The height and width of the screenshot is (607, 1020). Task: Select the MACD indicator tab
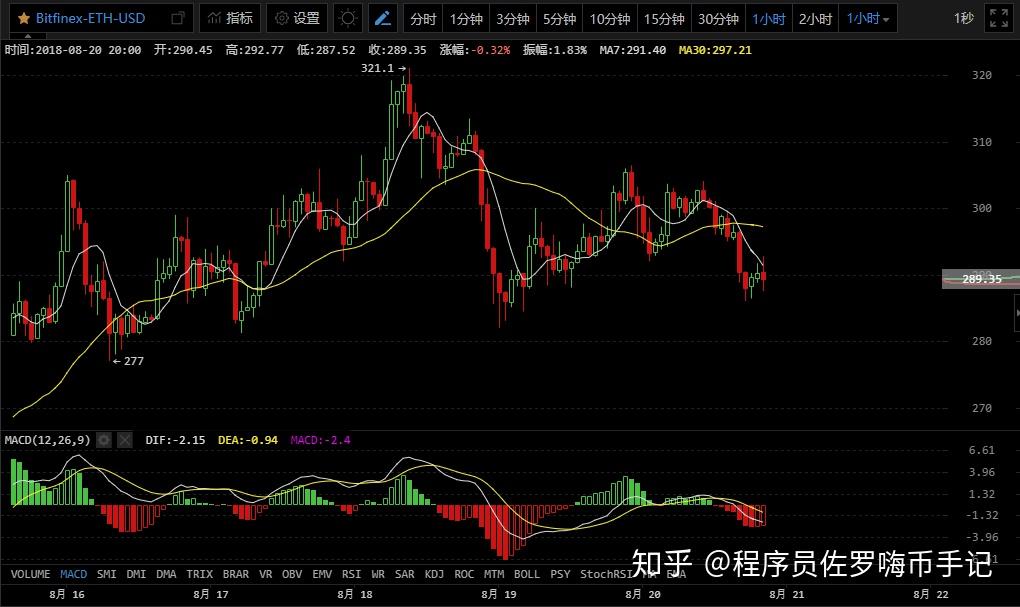point(73,574)
